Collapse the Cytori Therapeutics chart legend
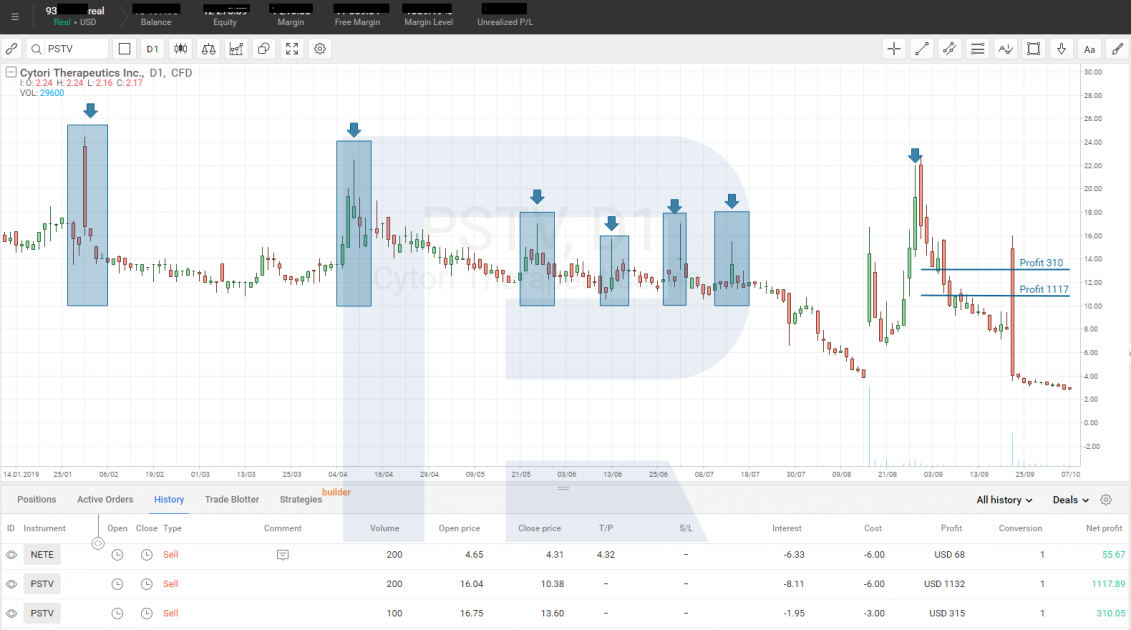The height and width of the screenshot is (630, 1131). tap(11, 72)
